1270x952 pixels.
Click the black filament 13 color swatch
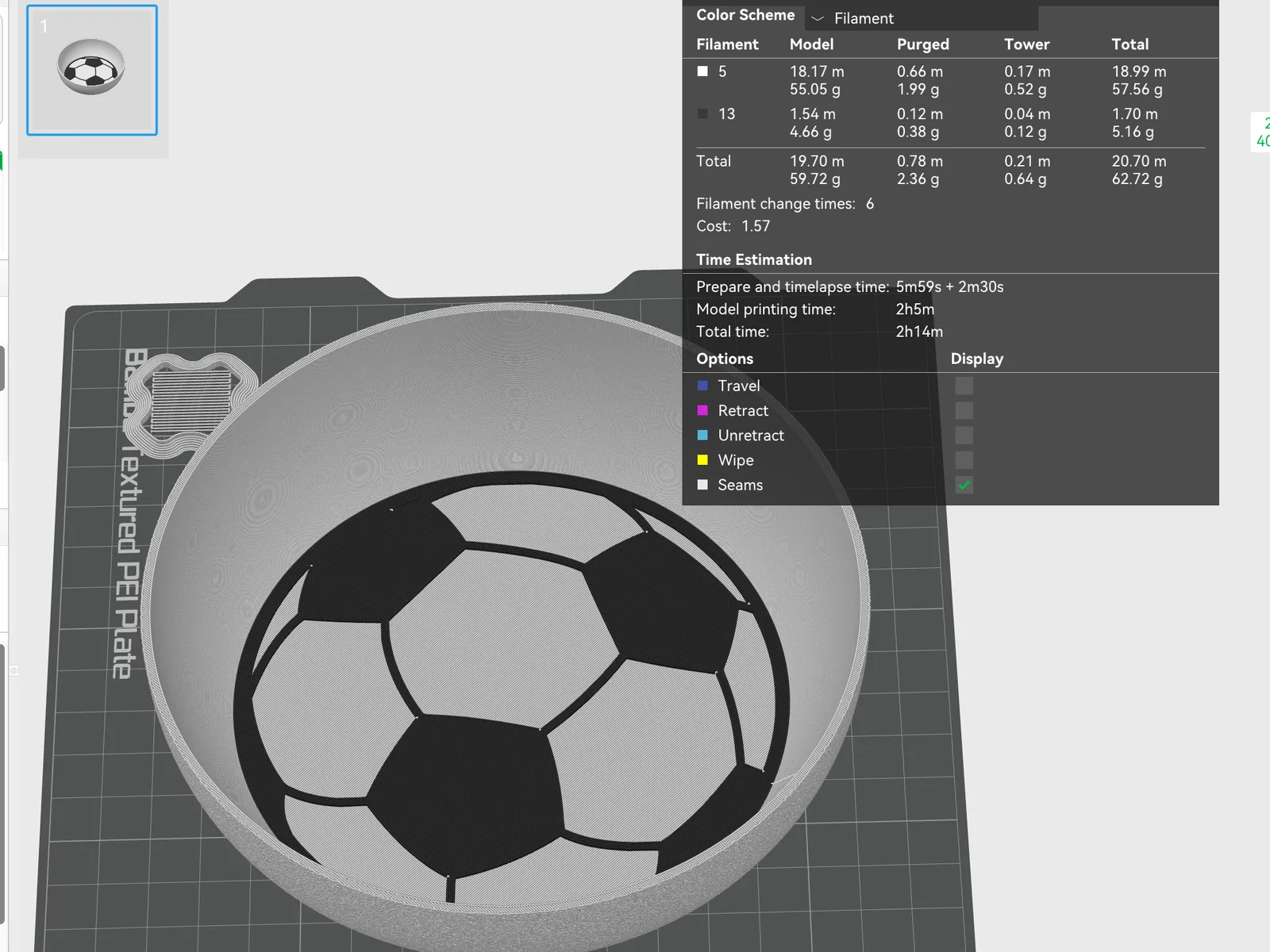point(702,113)
